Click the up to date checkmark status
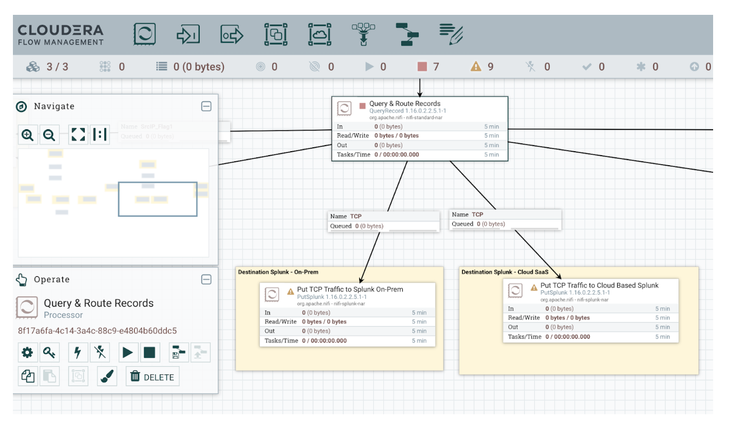 coord(586,67)
